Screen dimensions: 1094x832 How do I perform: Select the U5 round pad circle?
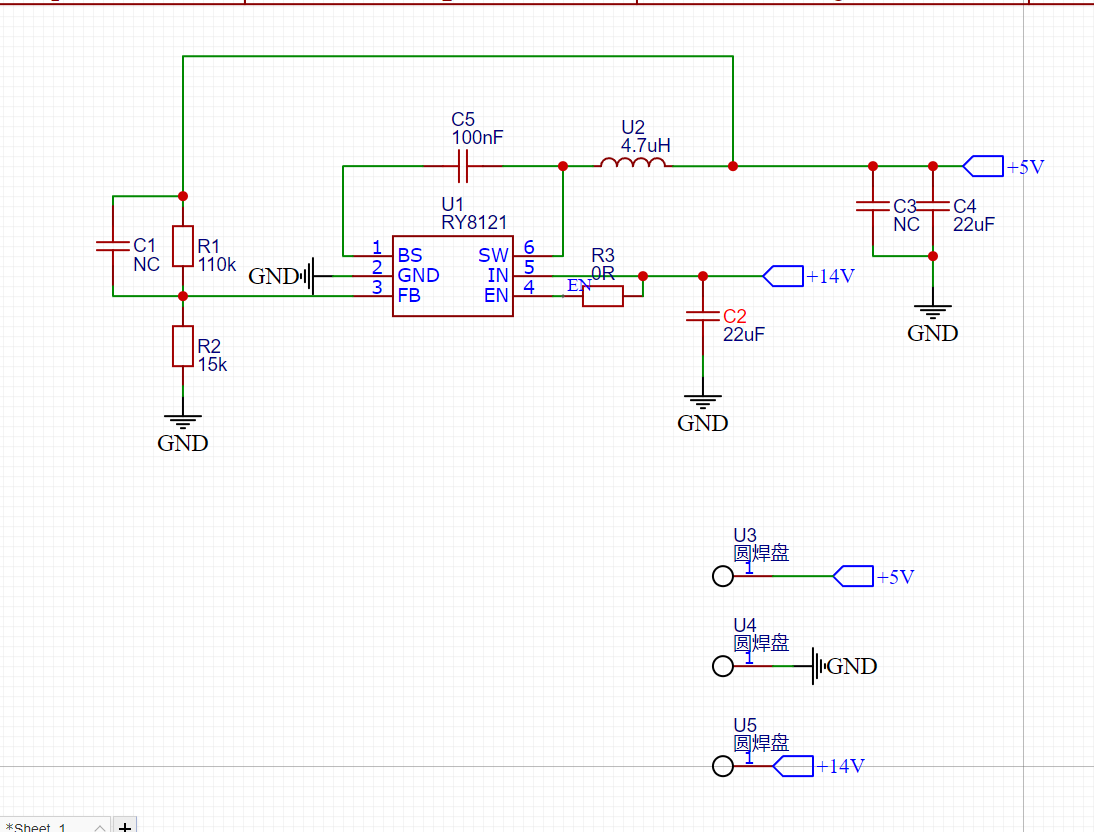pos(722,766)
